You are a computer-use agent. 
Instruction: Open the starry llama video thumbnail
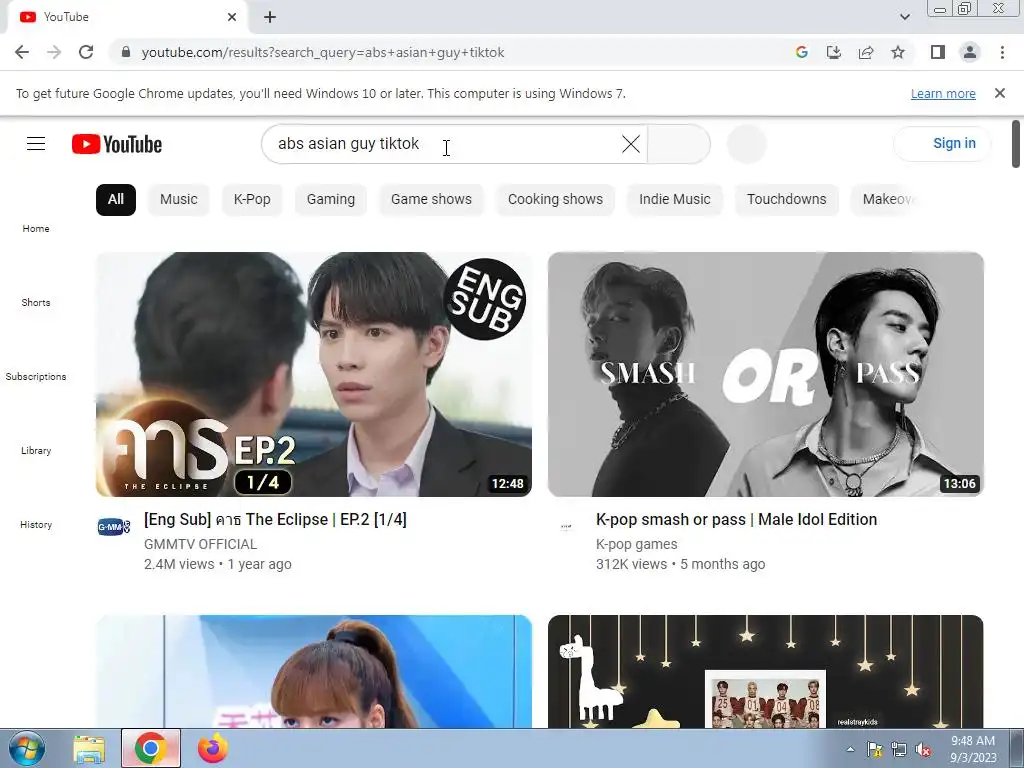pos(765,671)
